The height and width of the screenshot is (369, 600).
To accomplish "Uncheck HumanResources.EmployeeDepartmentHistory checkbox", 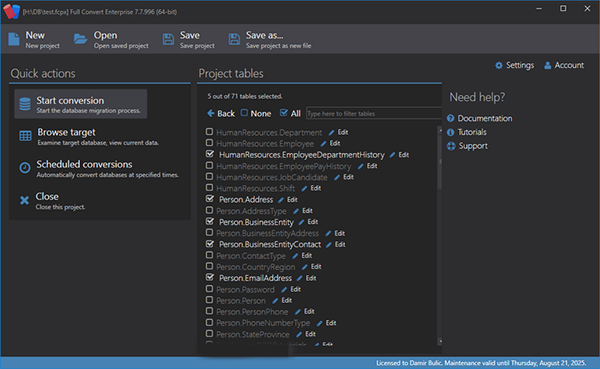I will (209, 154).
